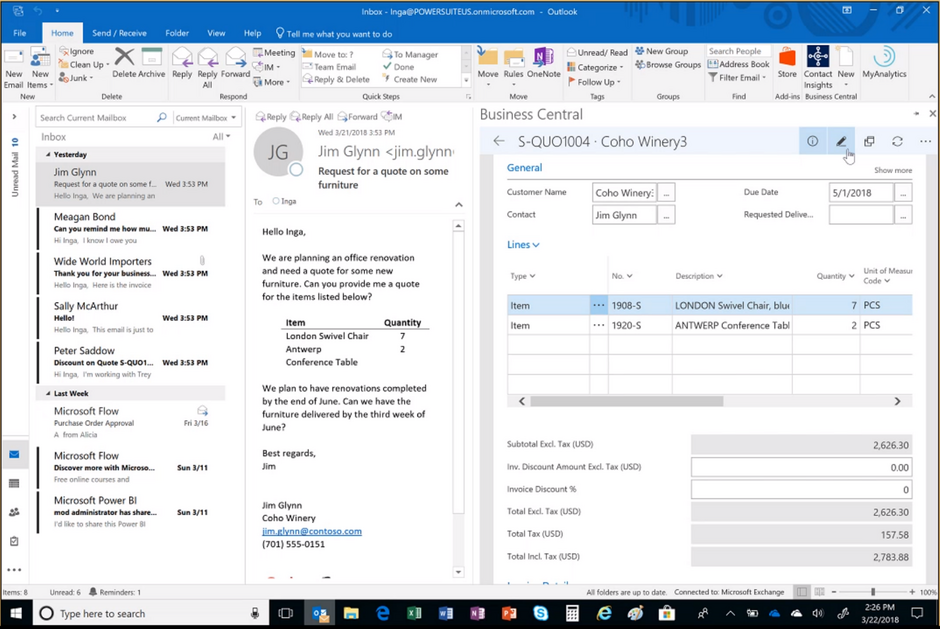Click the Search People field
Screen dimensions: 940x629
tap(739, 51)
